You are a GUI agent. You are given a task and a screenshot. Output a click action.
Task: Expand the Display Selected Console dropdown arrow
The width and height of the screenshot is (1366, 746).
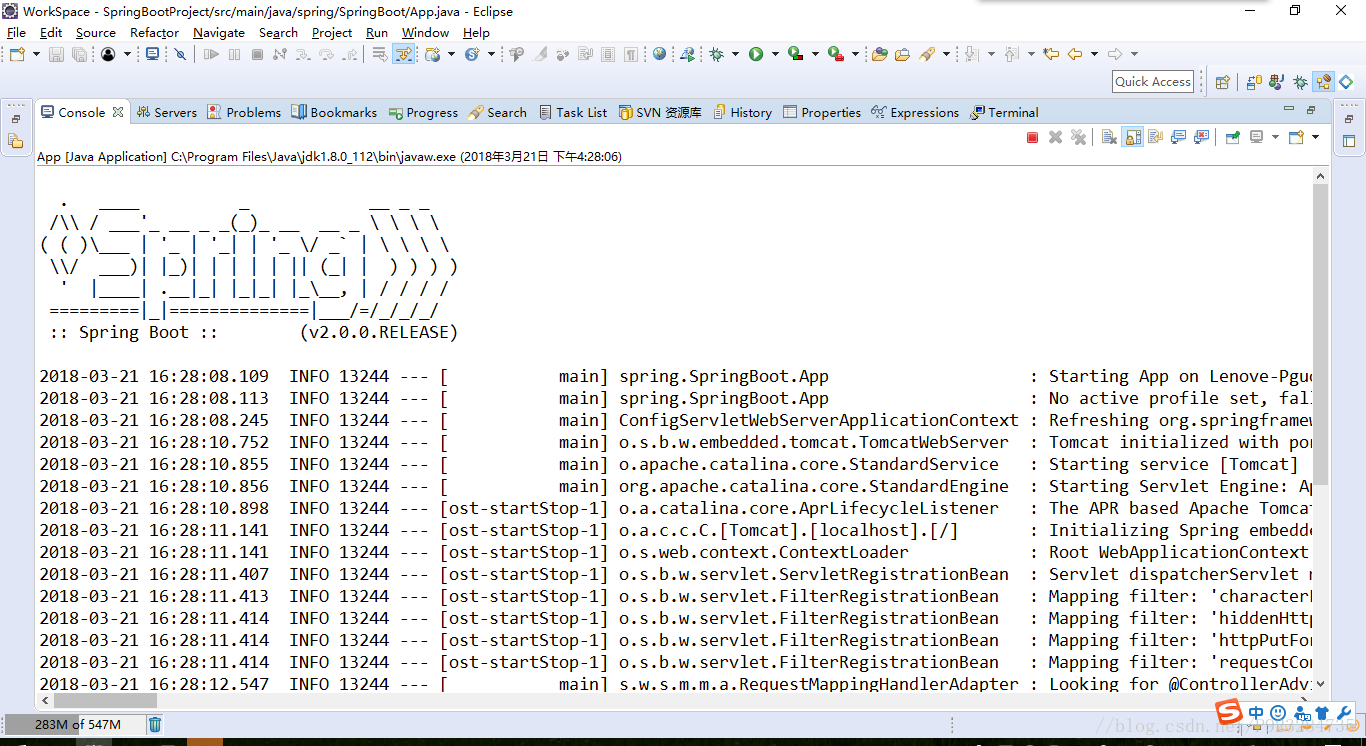[x=1275, y=137]
